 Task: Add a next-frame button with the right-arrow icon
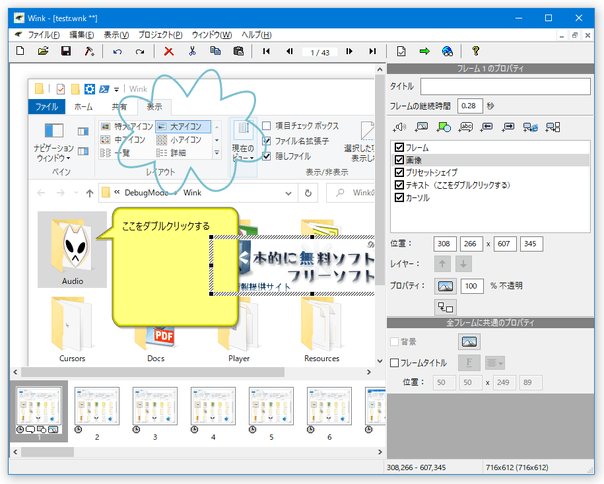[508, 127]
